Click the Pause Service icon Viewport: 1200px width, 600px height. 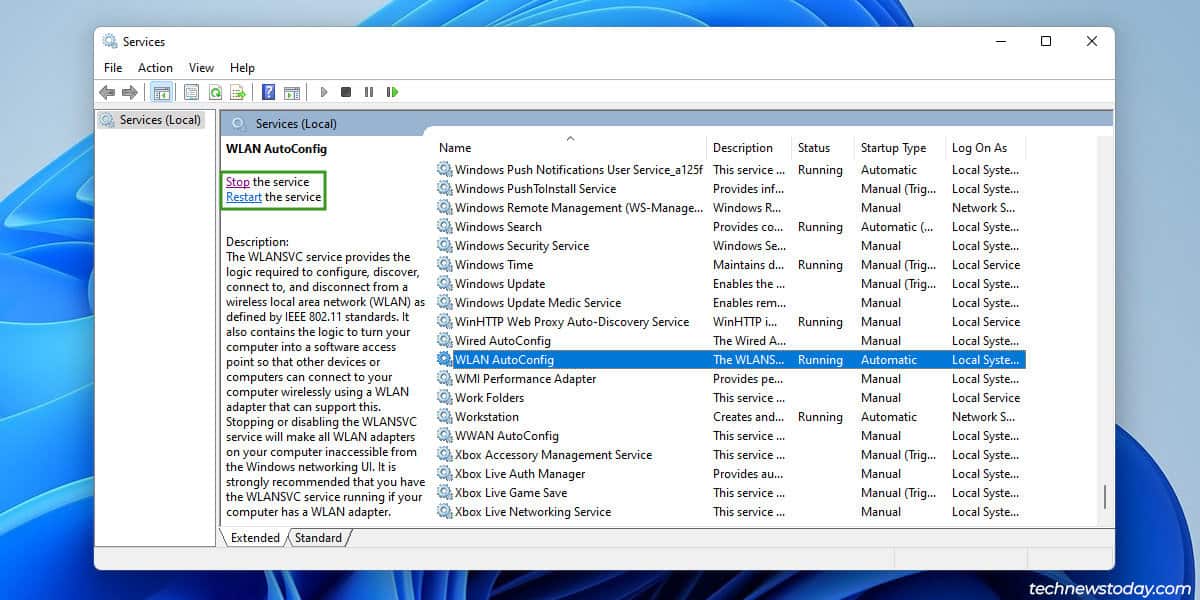point(369,92)
